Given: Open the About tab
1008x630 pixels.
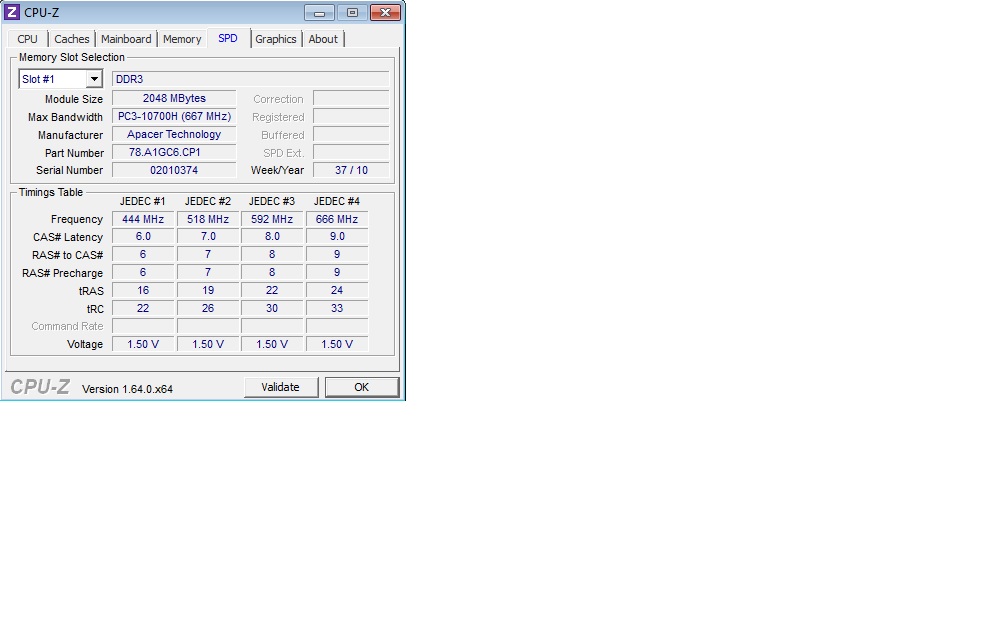Looking at the screenshot, I should (323, 39).
